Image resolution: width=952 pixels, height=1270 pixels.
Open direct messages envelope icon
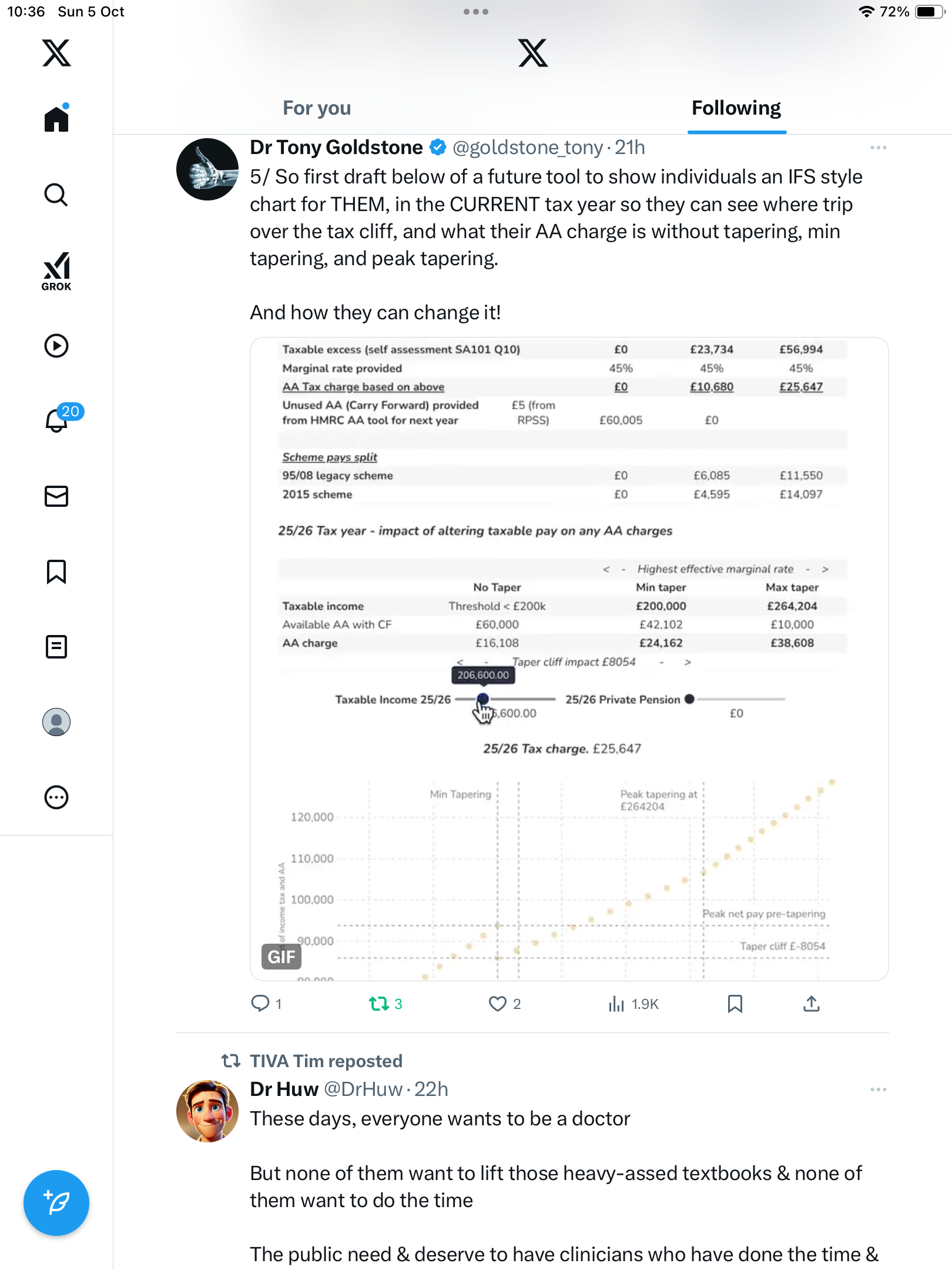pyautogui.click(x=56, y=496)
